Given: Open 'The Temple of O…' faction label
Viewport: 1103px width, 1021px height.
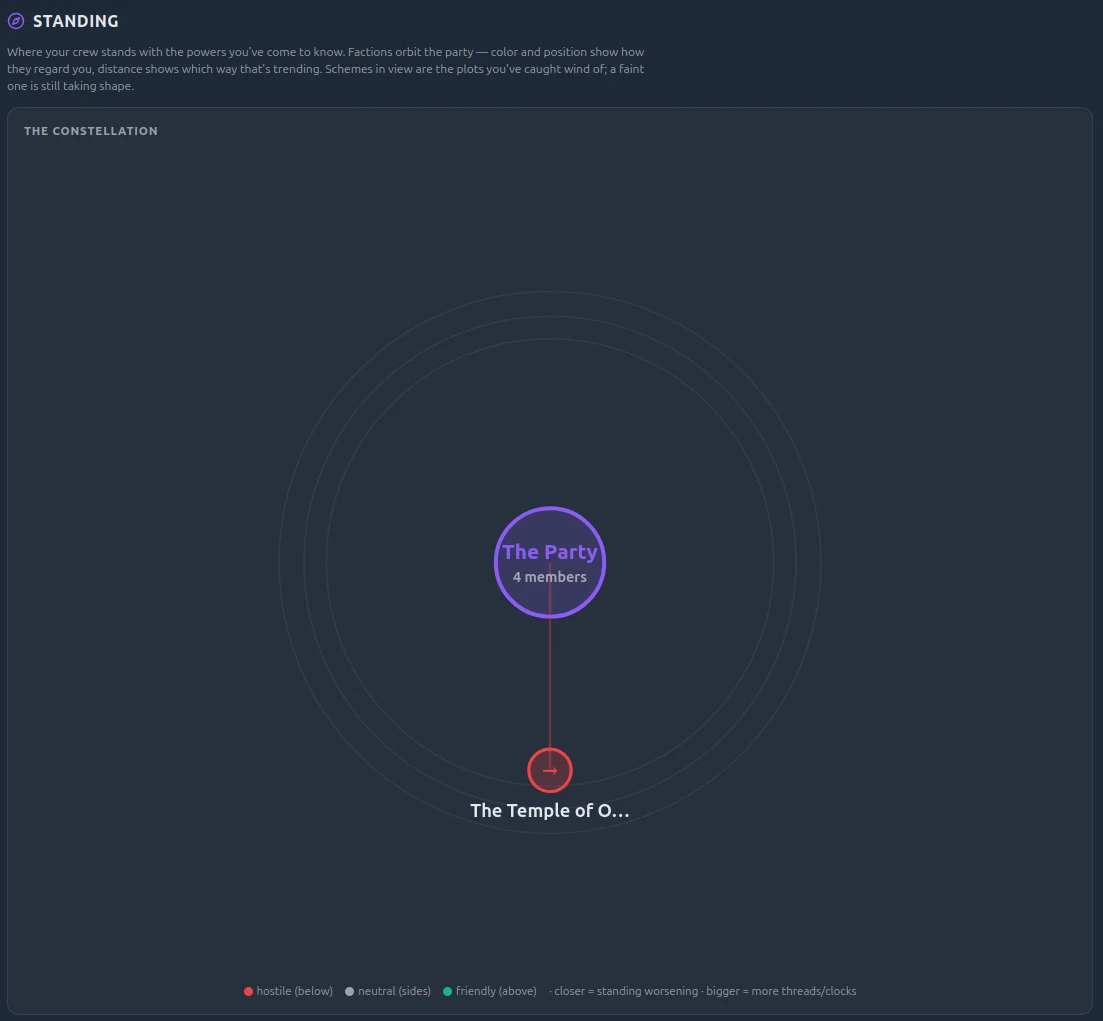Looking at the screenshot, I should pos(549,811).
